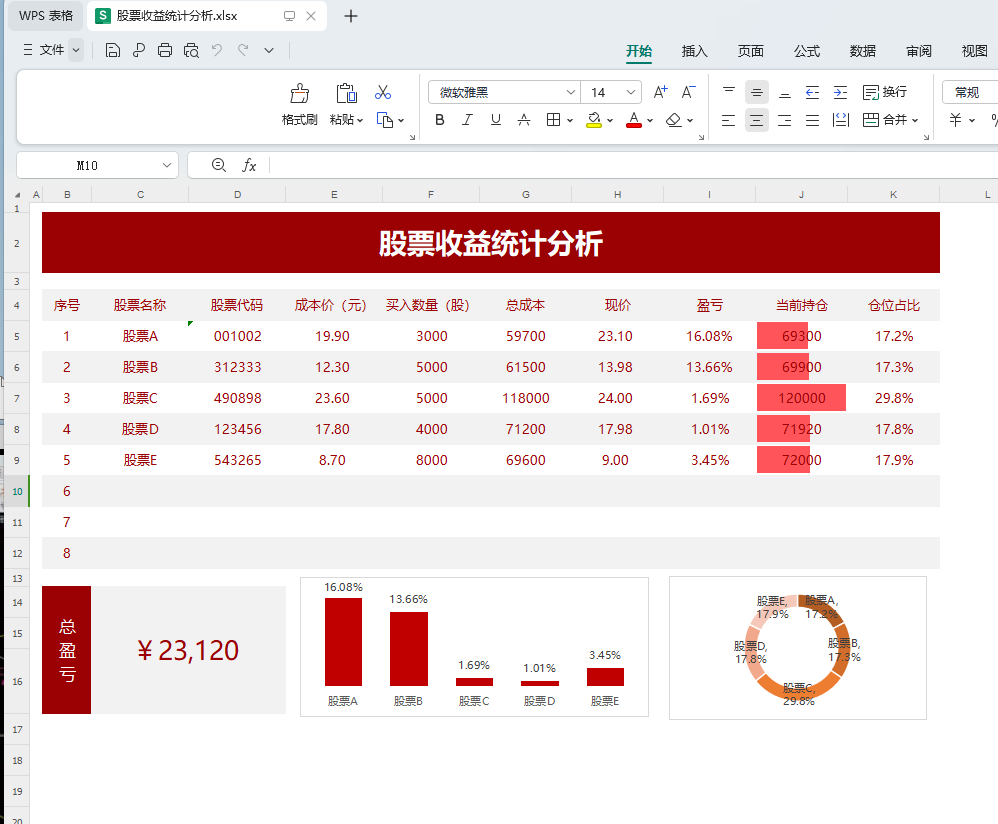Open the 微软雅黑 font name dropdown

[567, 91]
